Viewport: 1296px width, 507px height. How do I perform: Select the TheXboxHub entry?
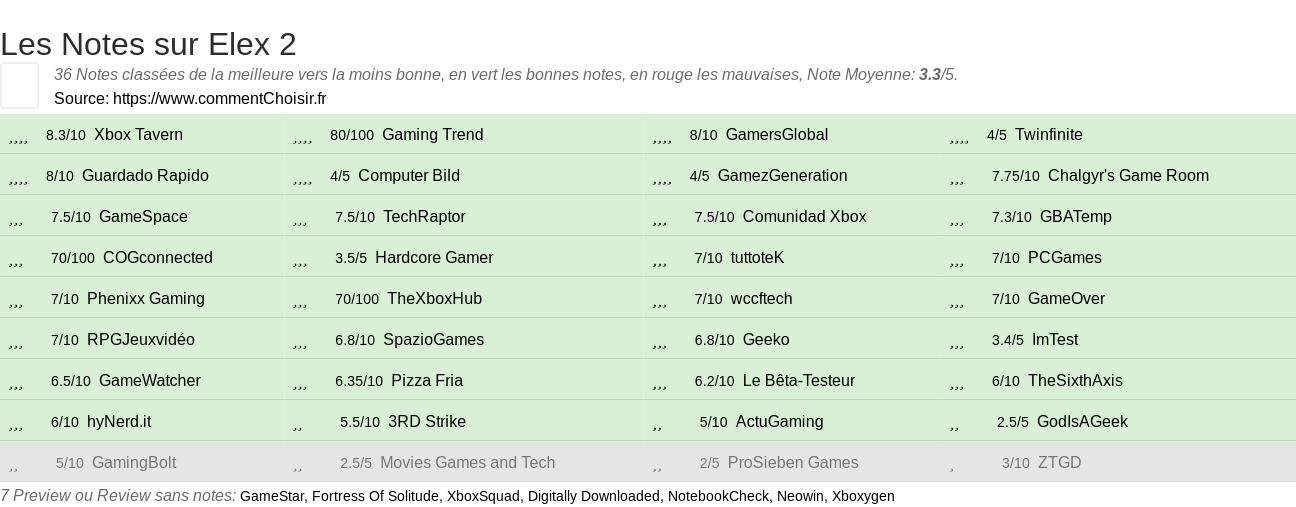(x=434, y=299)
